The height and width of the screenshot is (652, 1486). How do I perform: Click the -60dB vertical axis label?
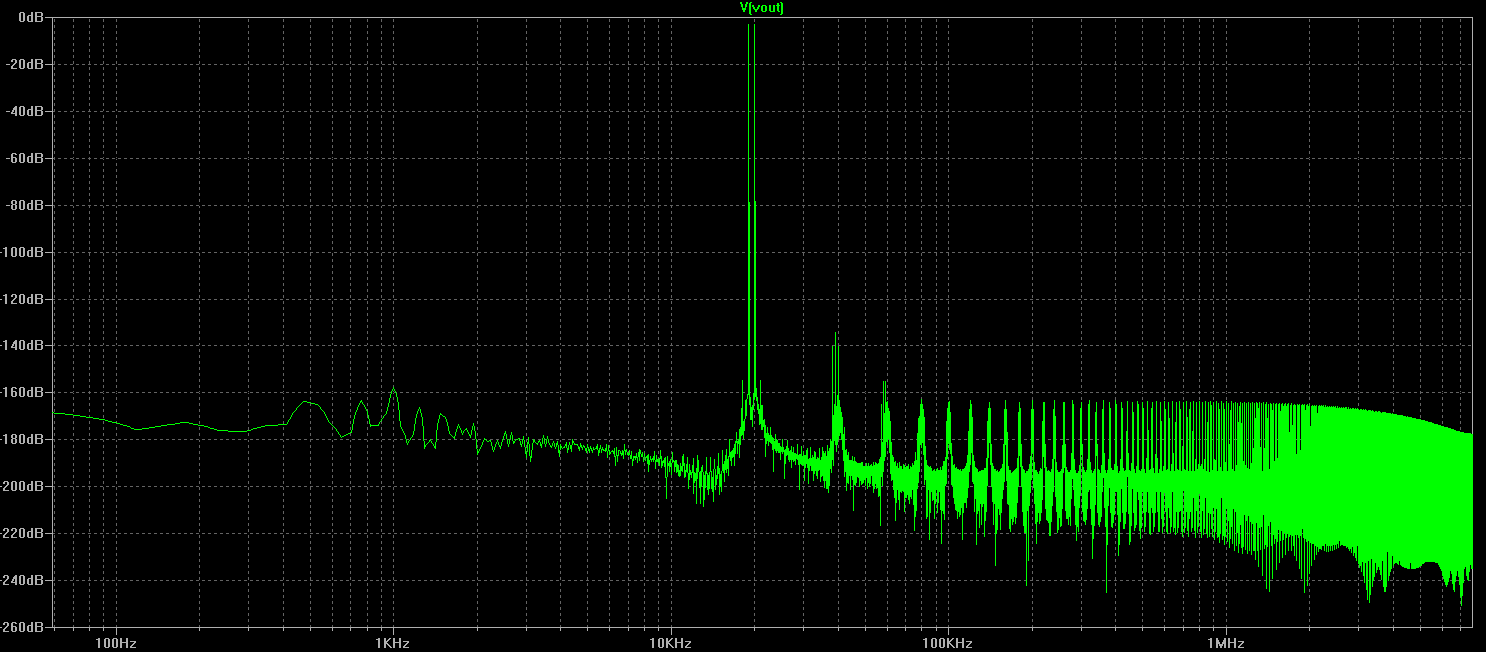pos(27,158)
